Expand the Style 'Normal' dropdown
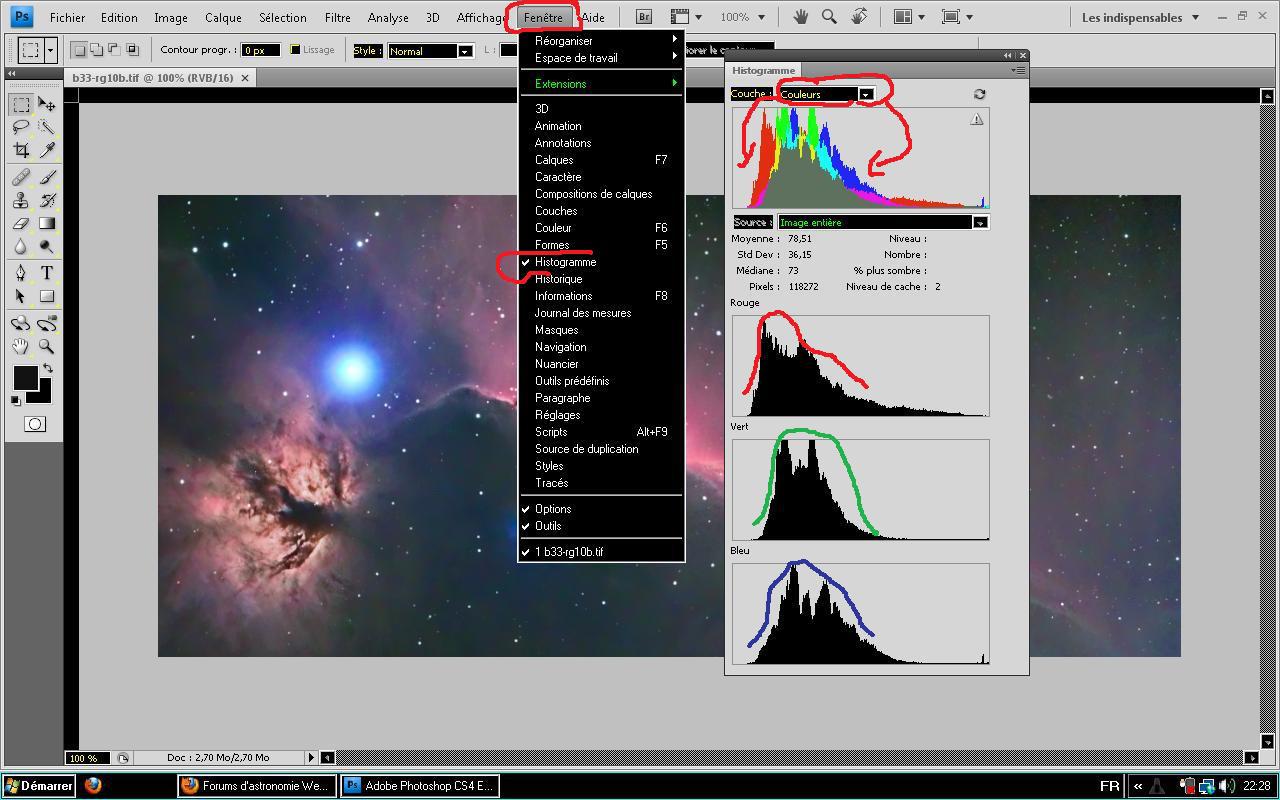This screenshot has height=800, width=1280. coord(464,51)
